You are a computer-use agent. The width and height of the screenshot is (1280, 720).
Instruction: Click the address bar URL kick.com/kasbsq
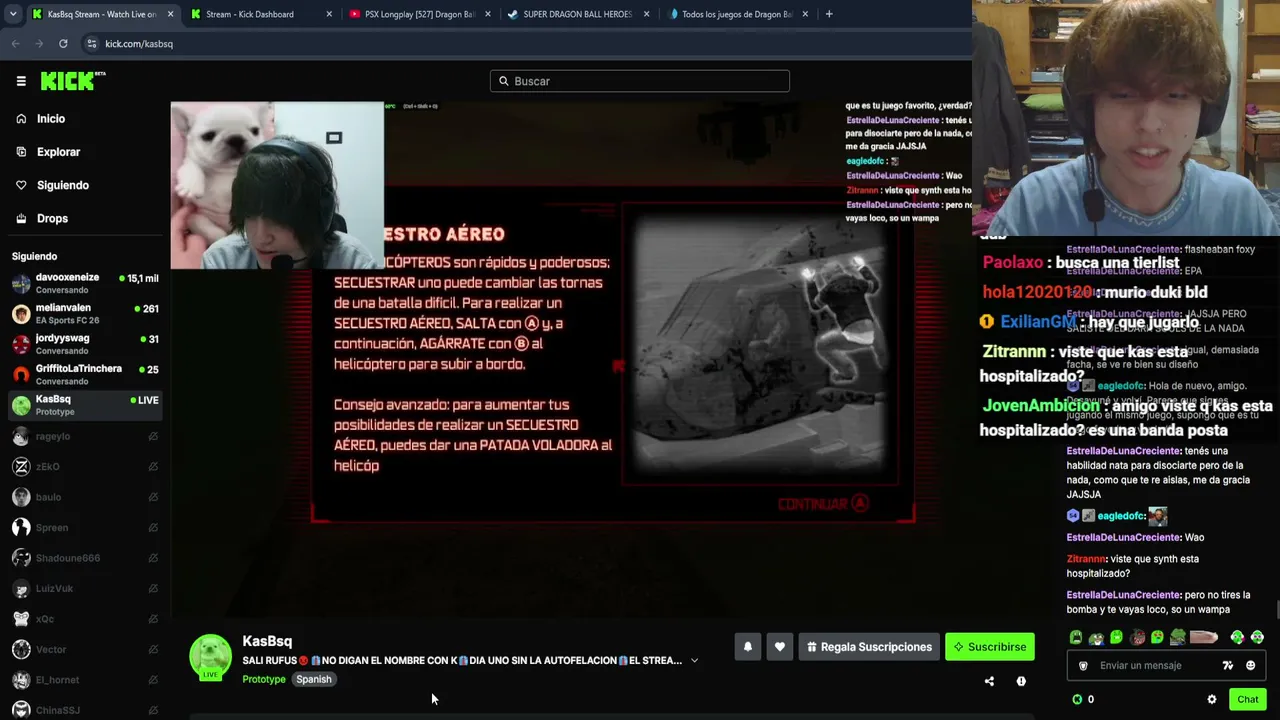(x=139, y=44)
